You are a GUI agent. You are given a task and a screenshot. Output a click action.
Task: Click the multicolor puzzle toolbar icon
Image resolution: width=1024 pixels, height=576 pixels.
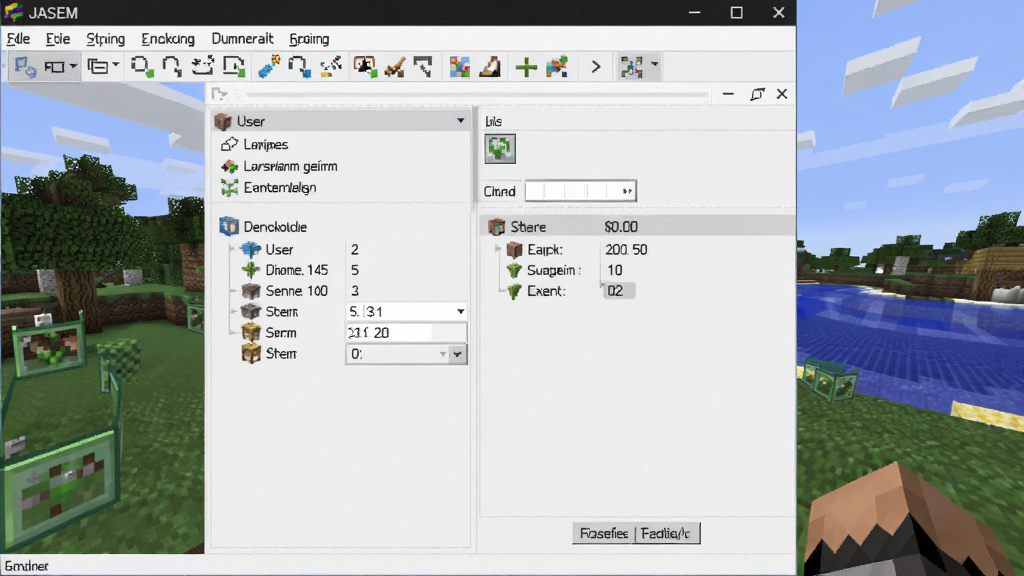[557, 67]
